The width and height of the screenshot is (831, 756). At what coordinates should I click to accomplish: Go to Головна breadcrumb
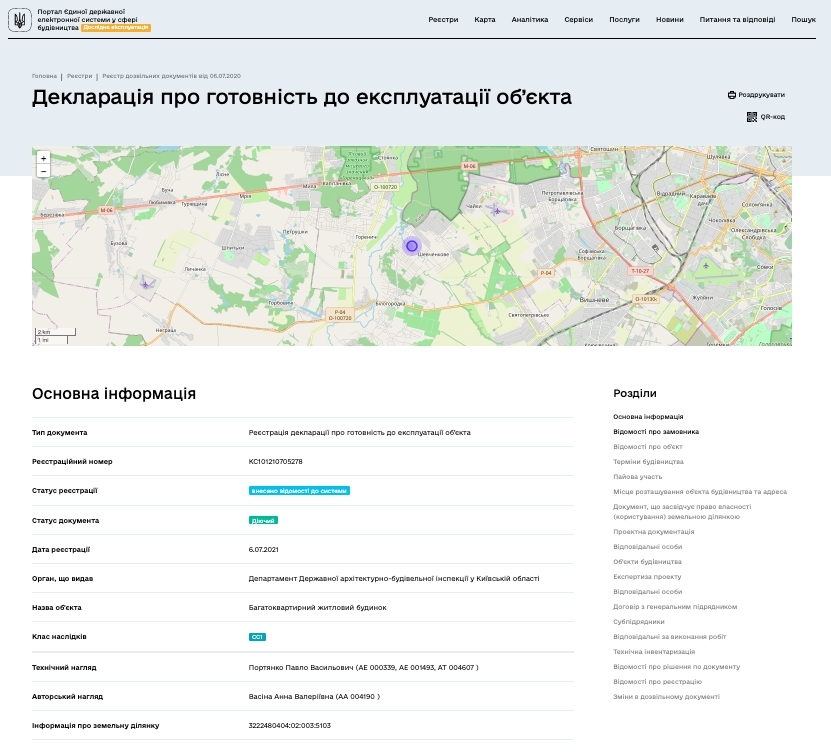pos(44,76)
